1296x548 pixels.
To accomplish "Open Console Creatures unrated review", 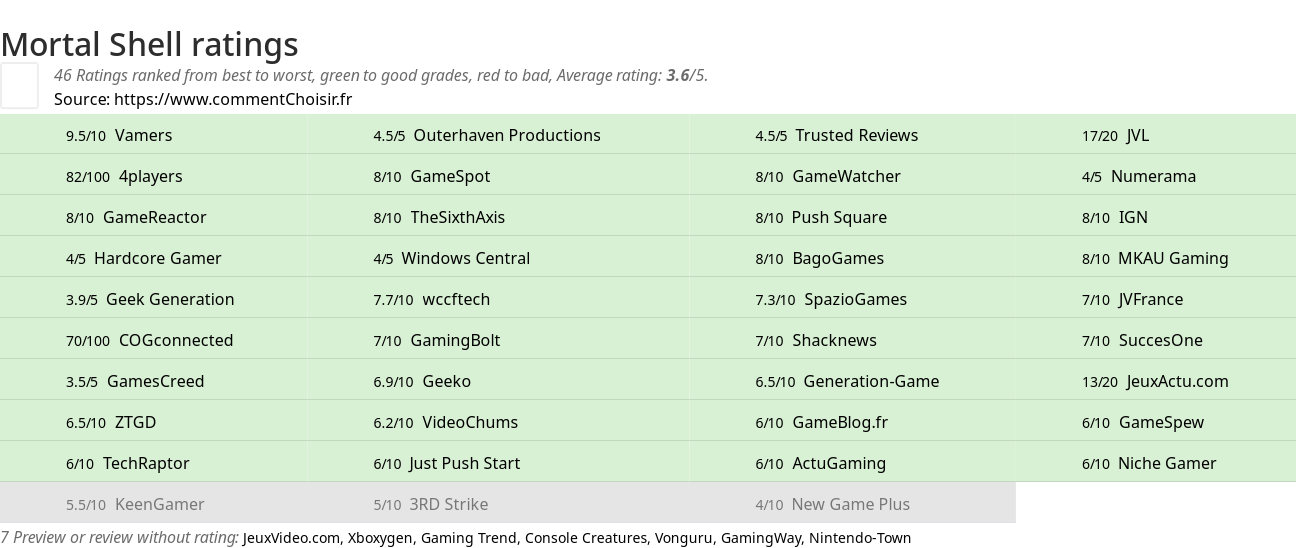I will (x=586, y=538).
